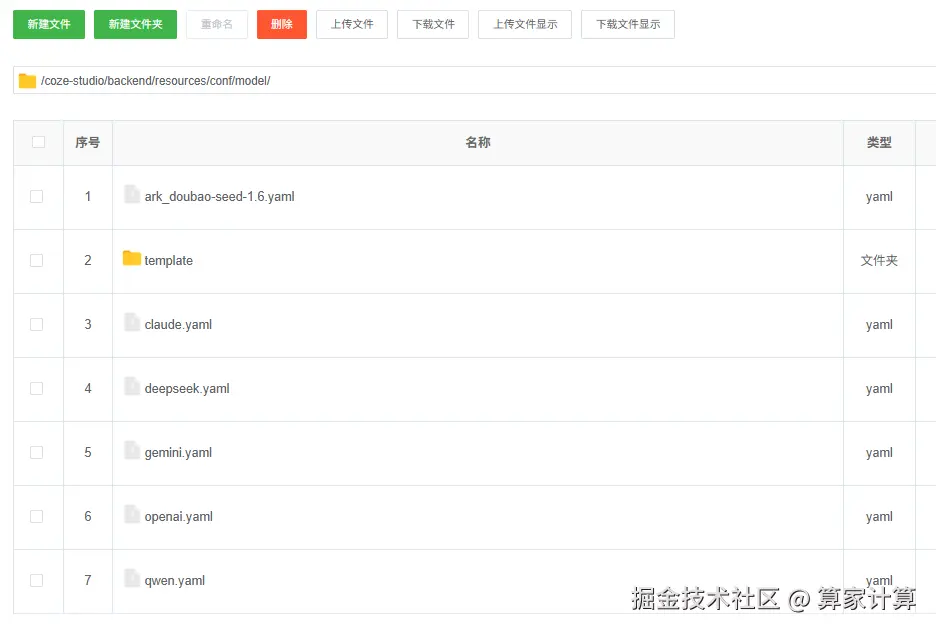
Task: Click the folder icon in the path bar
Action: (x=26, y=79)
